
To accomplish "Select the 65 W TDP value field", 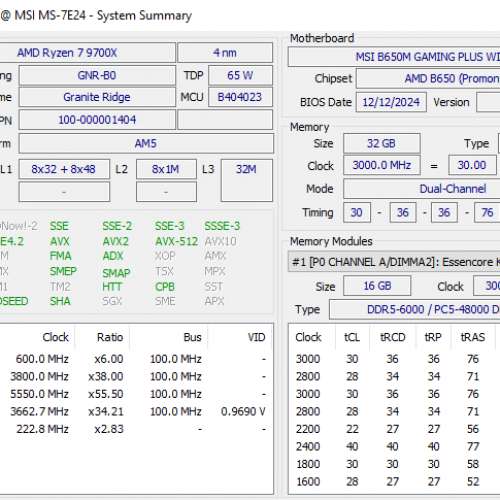I will 240,75.
